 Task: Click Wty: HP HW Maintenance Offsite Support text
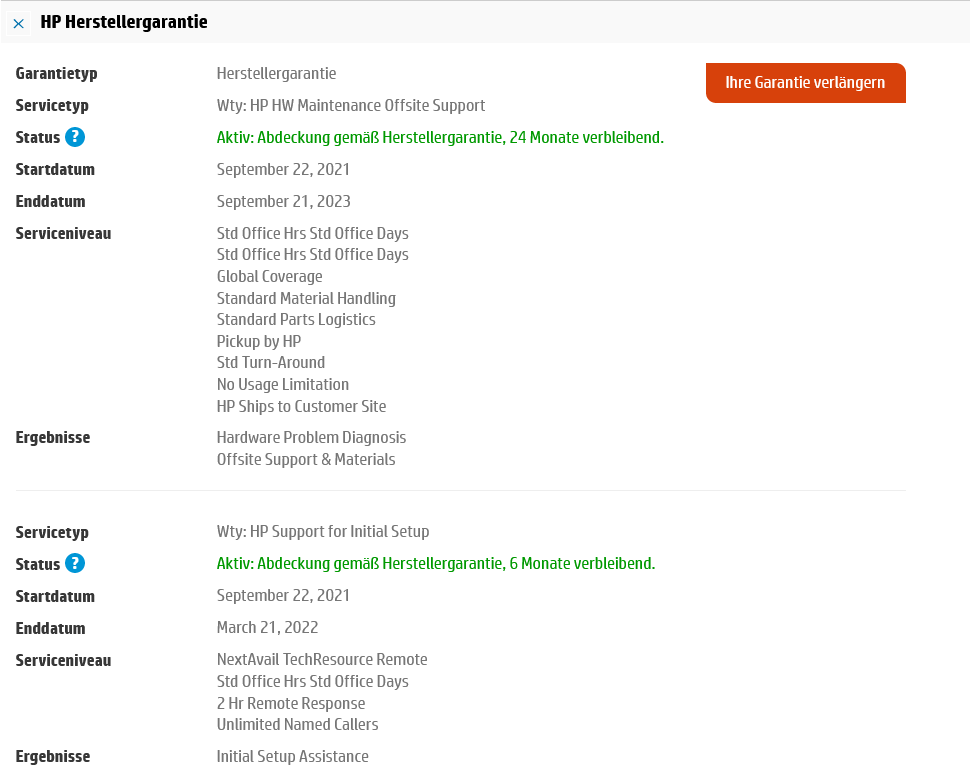point(351,105)
